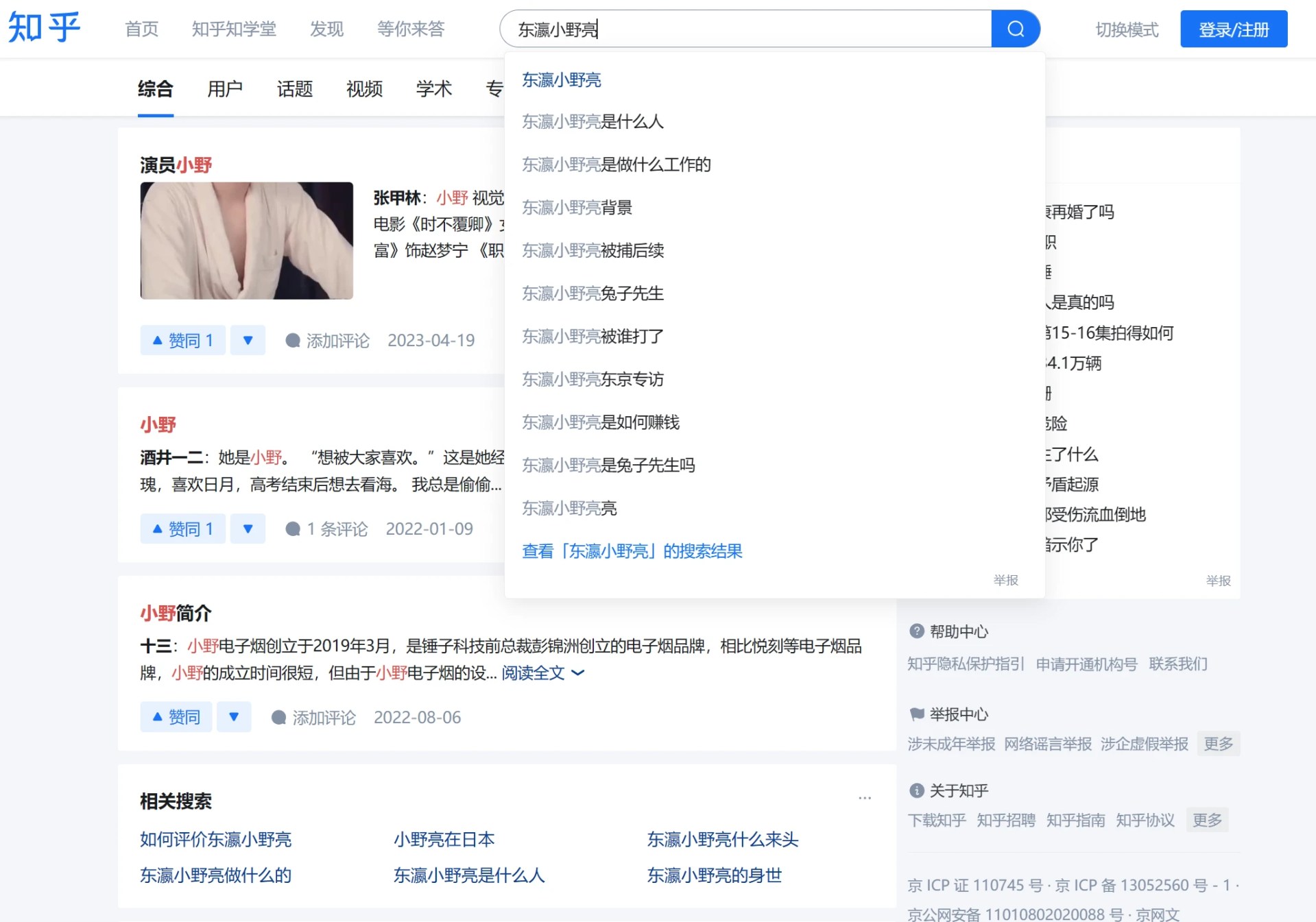
Task: Click the Zhihu logo
Action: tap(43, 27)
